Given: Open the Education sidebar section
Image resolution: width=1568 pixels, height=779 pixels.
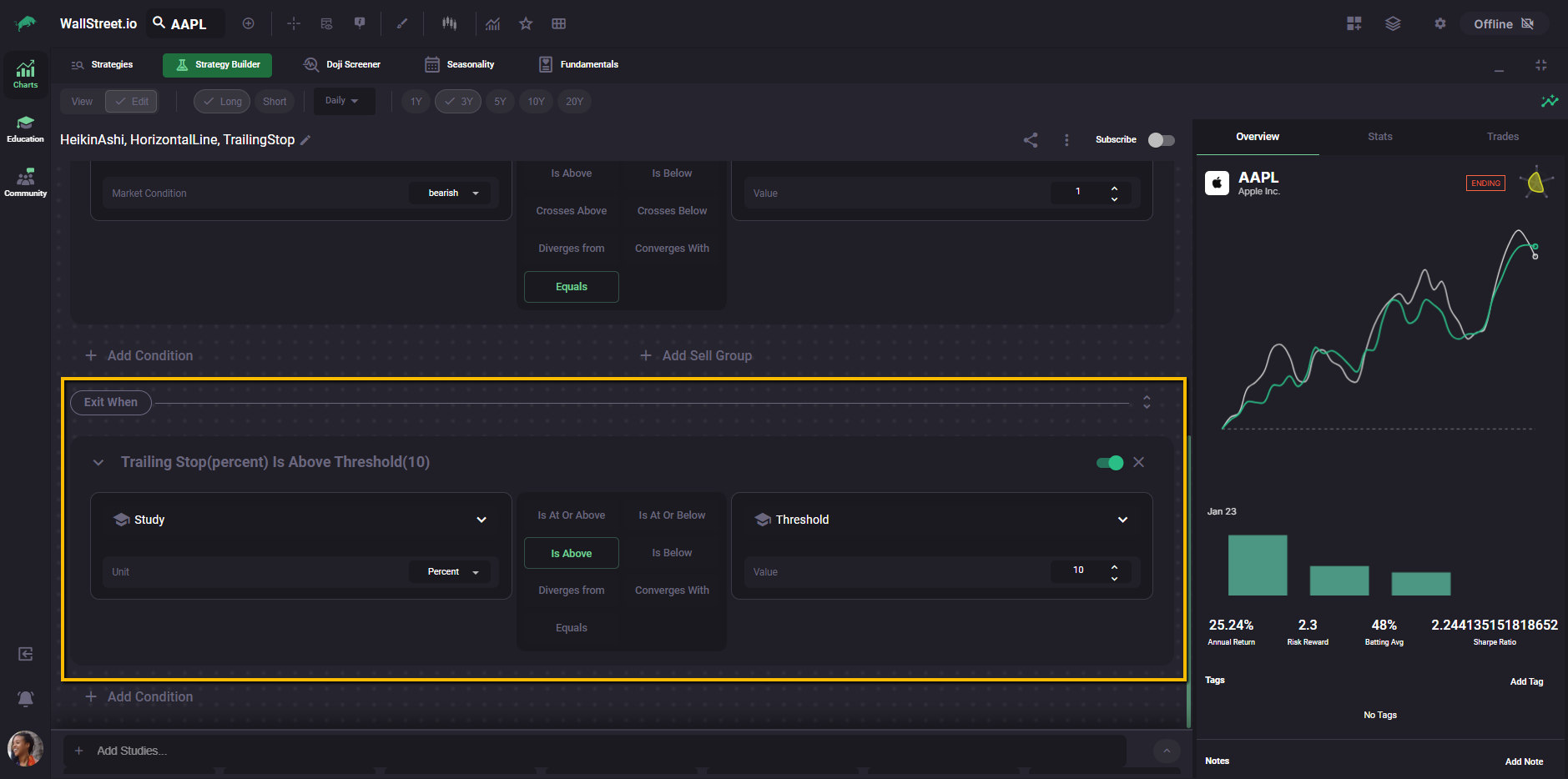Looking at the screenshot, I should click(x=25, y=129).
